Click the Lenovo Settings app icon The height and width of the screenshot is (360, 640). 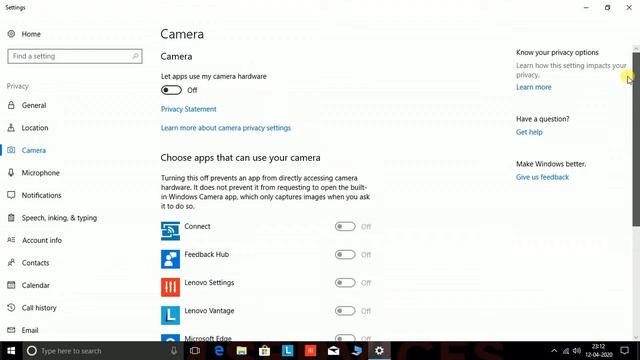click(x=170, y=287)
